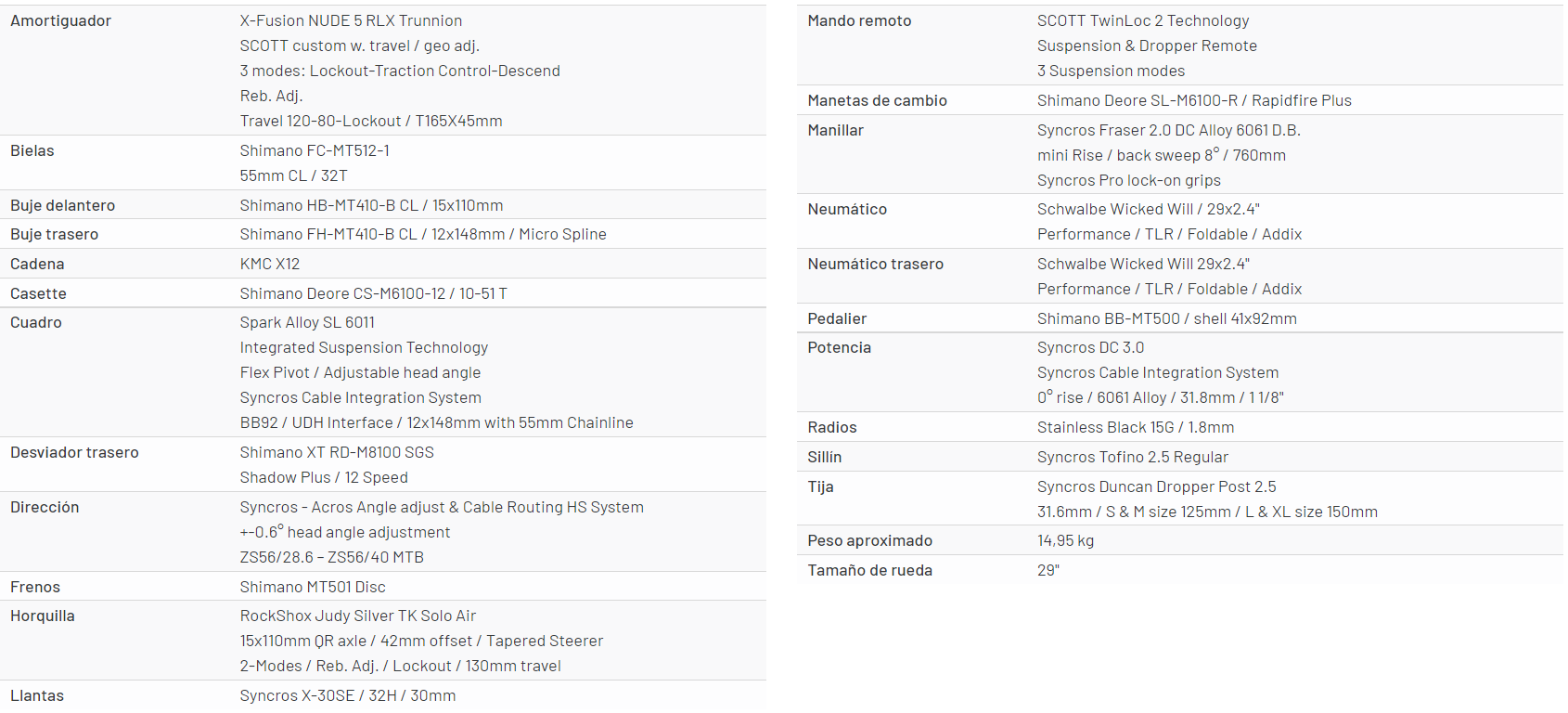Select the Neumático trasero label

pos(875,264)
